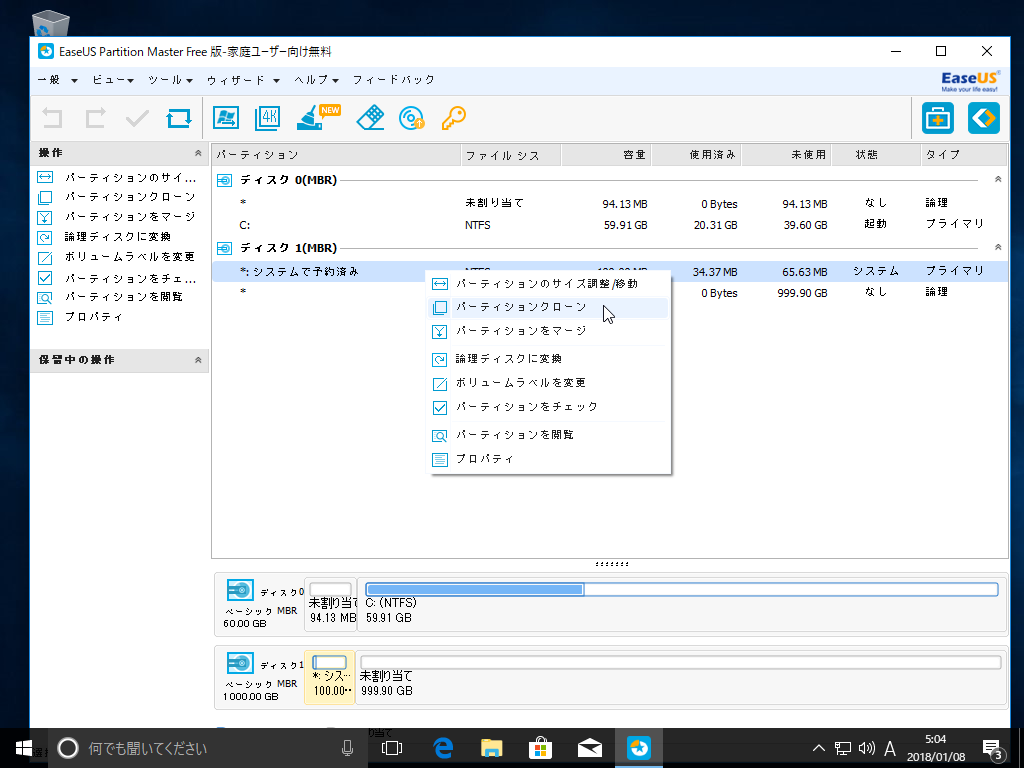
Task: Click the ファイルシス column header
Action: coord(511,155)
